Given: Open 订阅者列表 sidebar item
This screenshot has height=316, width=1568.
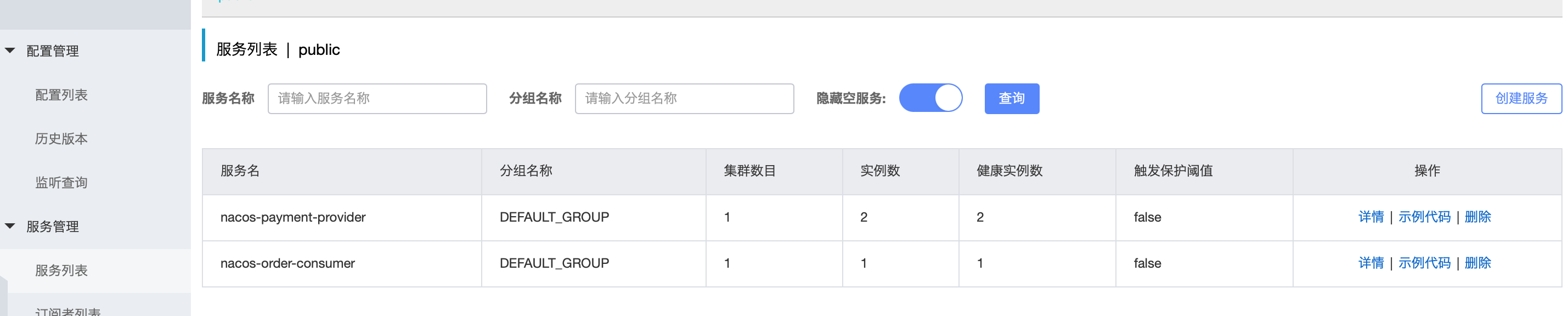Looking at the screenshot, I should (x=68, y=311).
